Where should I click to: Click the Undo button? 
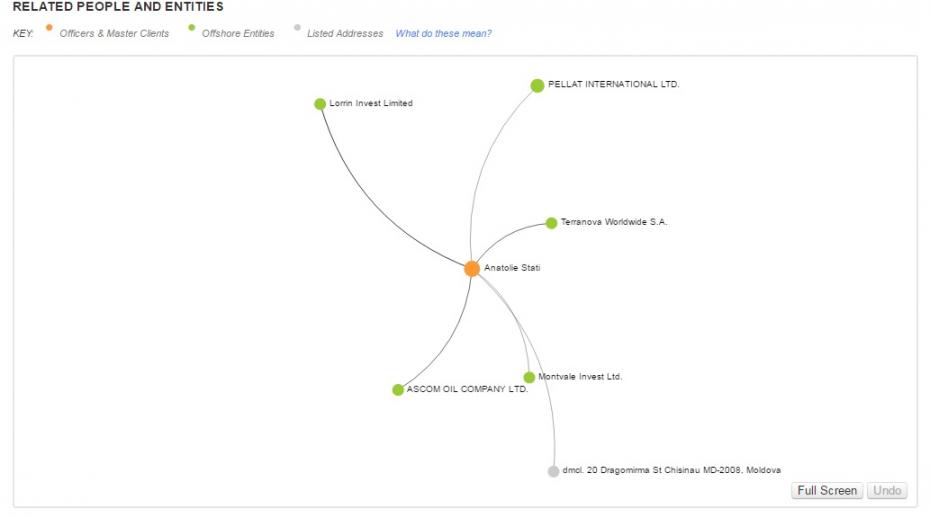point(887,491)
